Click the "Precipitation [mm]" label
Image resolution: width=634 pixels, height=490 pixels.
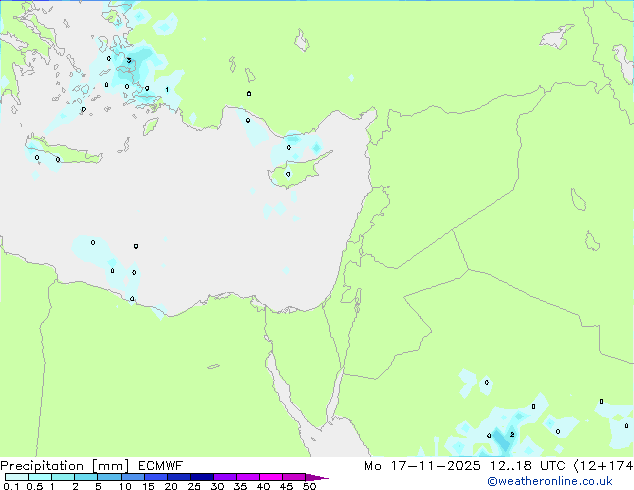tap(65, 466)
